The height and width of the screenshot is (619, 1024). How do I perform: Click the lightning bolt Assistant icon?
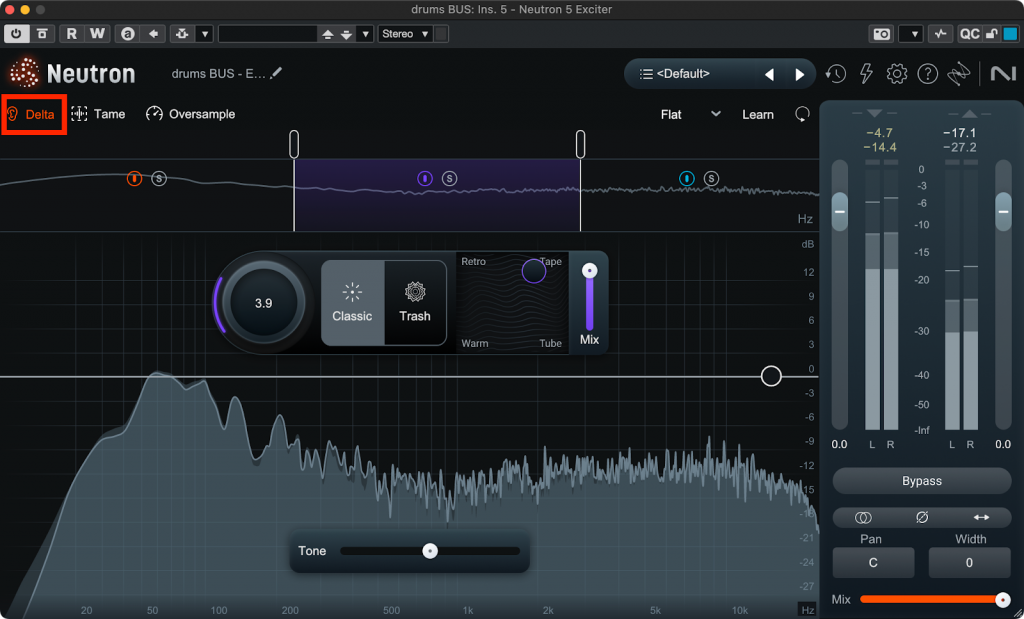click(x=866, y=74)
